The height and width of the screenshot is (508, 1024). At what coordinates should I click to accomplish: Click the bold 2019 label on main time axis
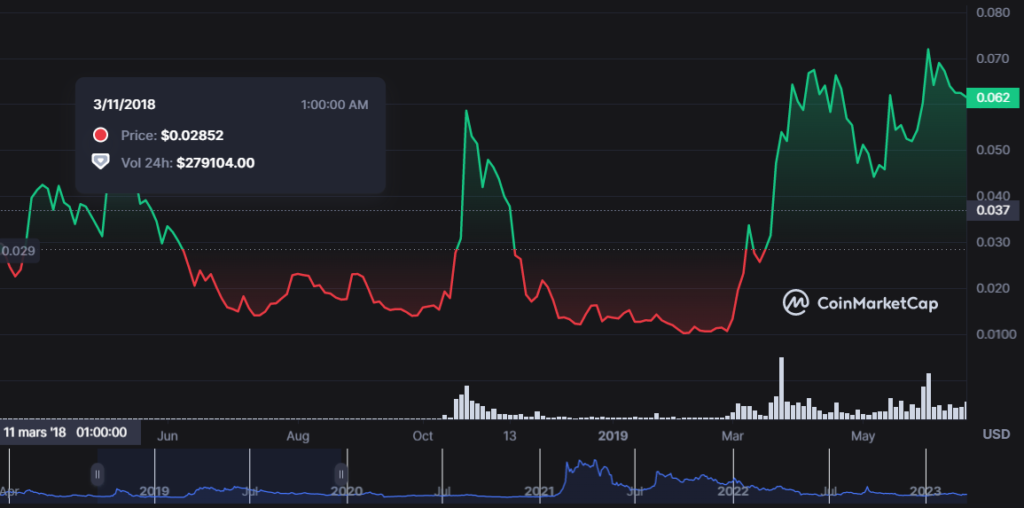(x=613, y=436)
